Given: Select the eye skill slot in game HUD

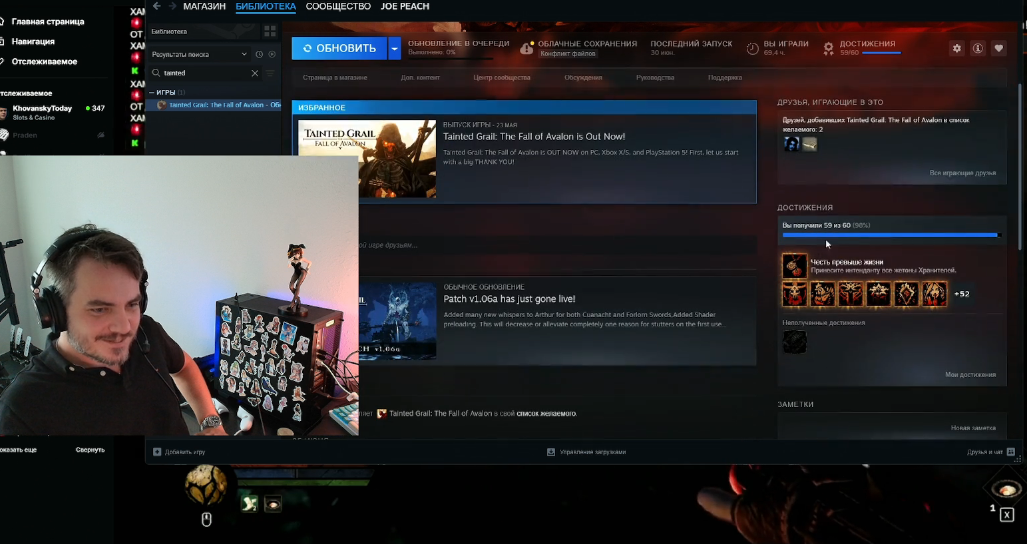Looking at the screenshot, I should (272, 503).
